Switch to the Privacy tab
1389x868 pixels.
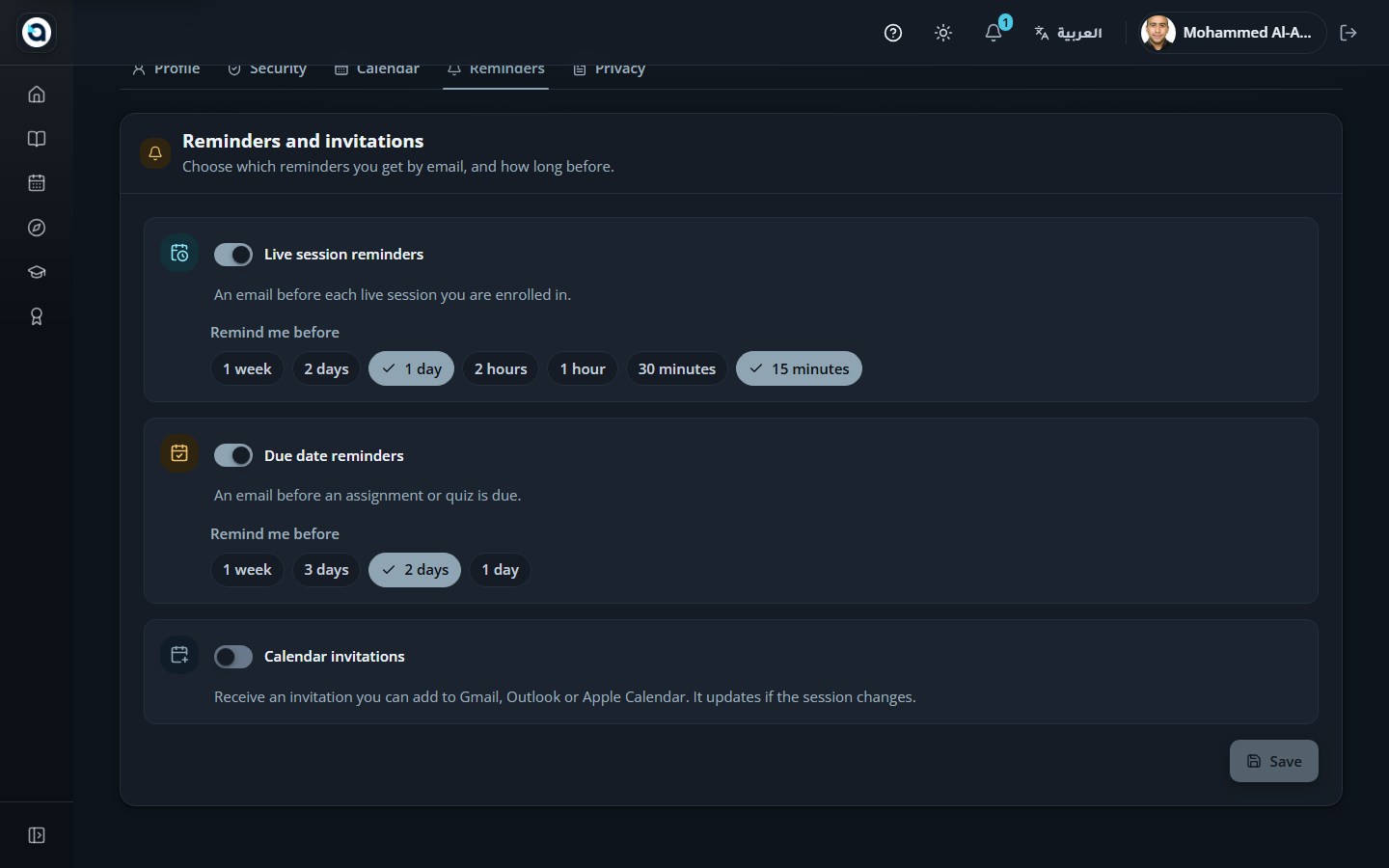pos(609,69)
